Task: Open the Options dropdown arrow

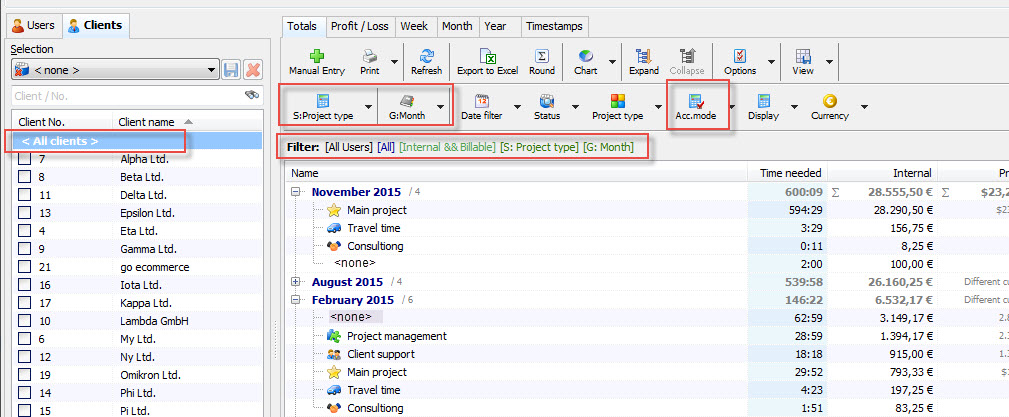Action: coord(770,62)
